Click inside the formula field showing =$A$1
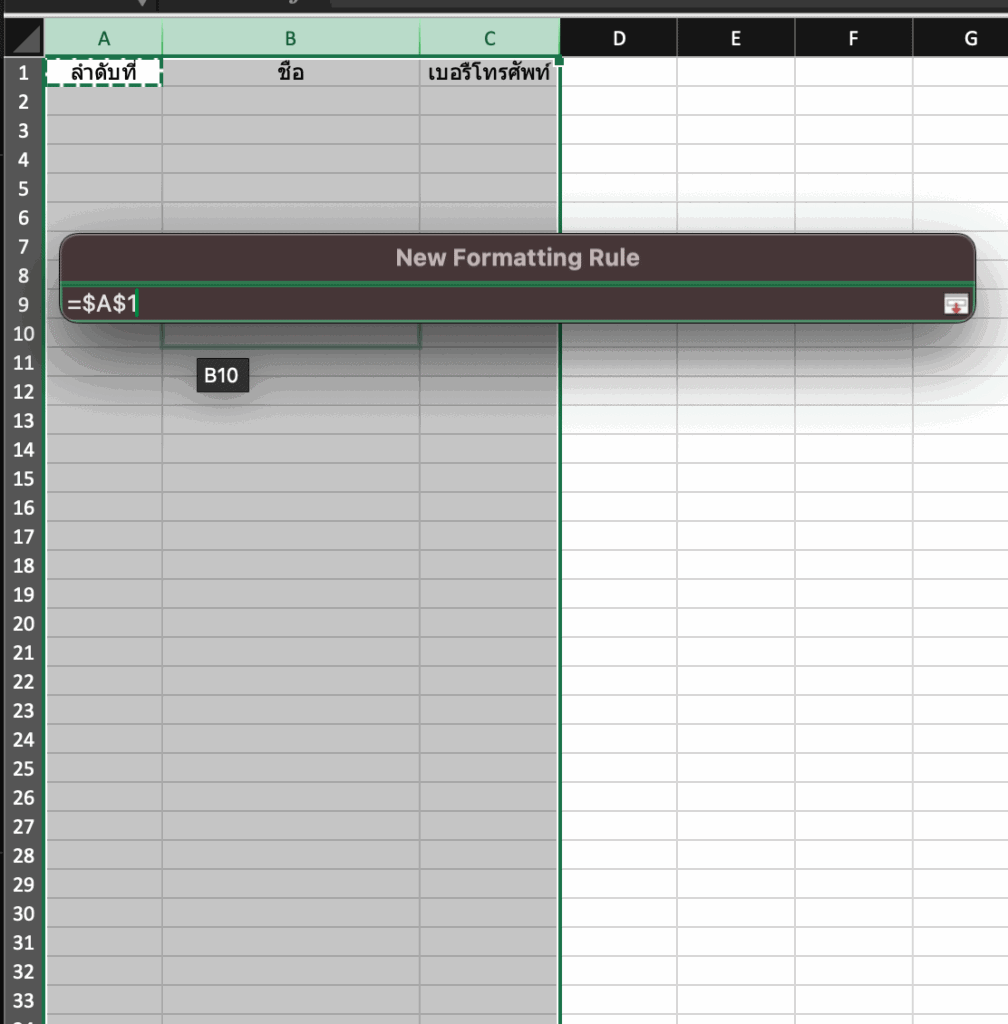 click(300, 304)
